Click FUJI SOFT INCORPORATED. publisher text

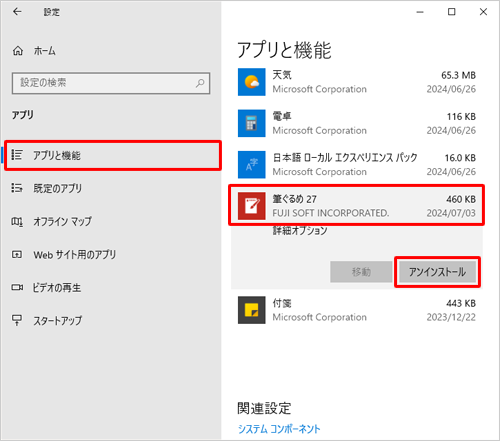[x=331, y=213]
